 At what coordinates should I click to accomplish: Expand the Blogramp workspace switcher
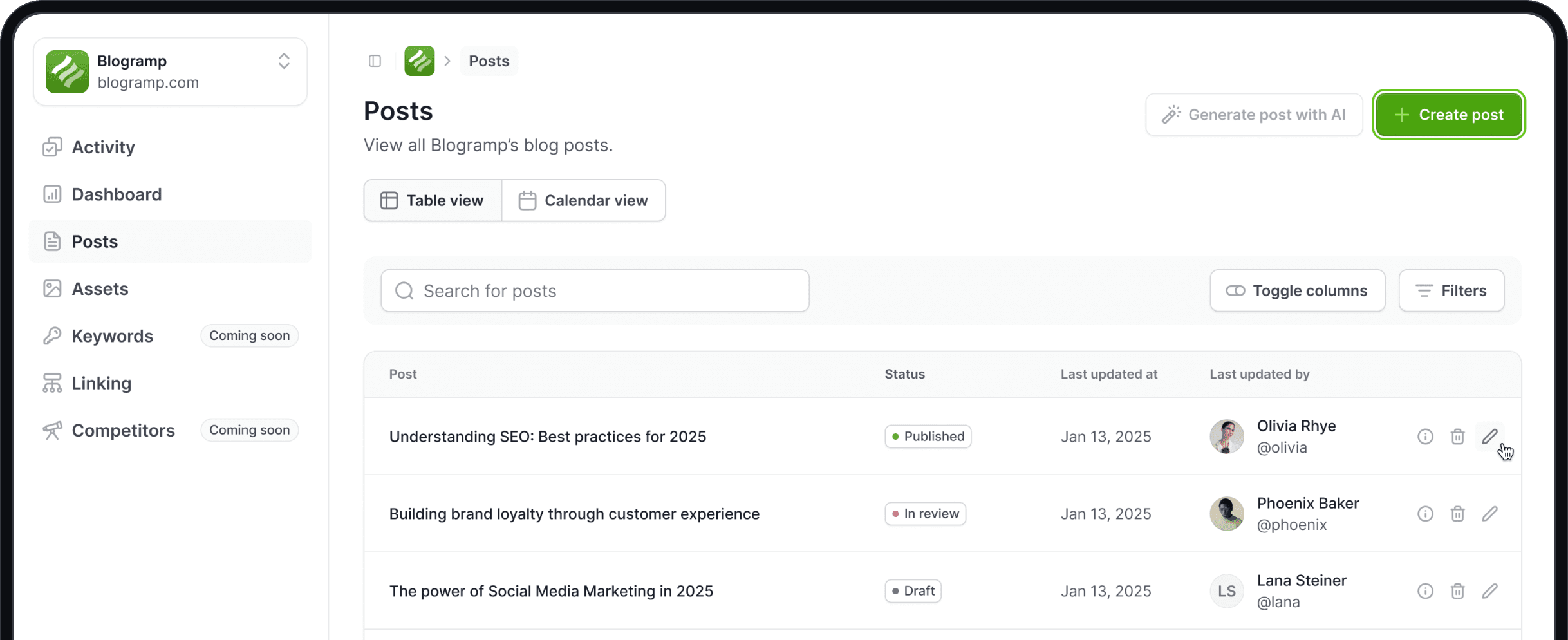[284, 61]
